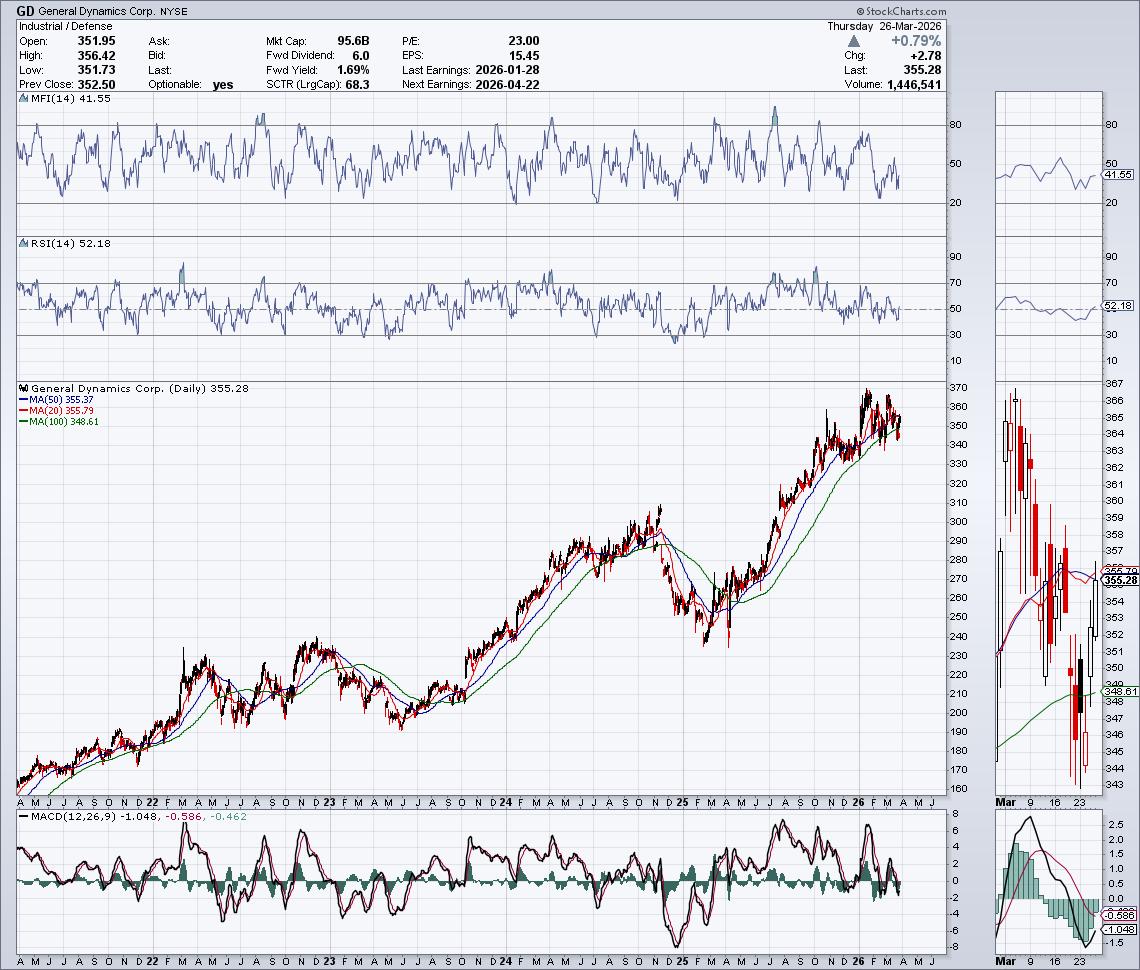
Task: Click the 52.18 value tag on zoom panel
Action: (1118, 305)
